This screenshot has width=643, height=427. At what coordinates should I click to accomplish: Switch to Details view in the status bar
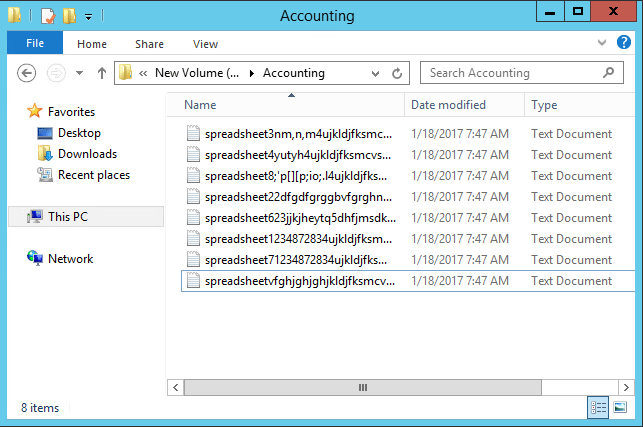pyautogui.click(x=599, y=407)
